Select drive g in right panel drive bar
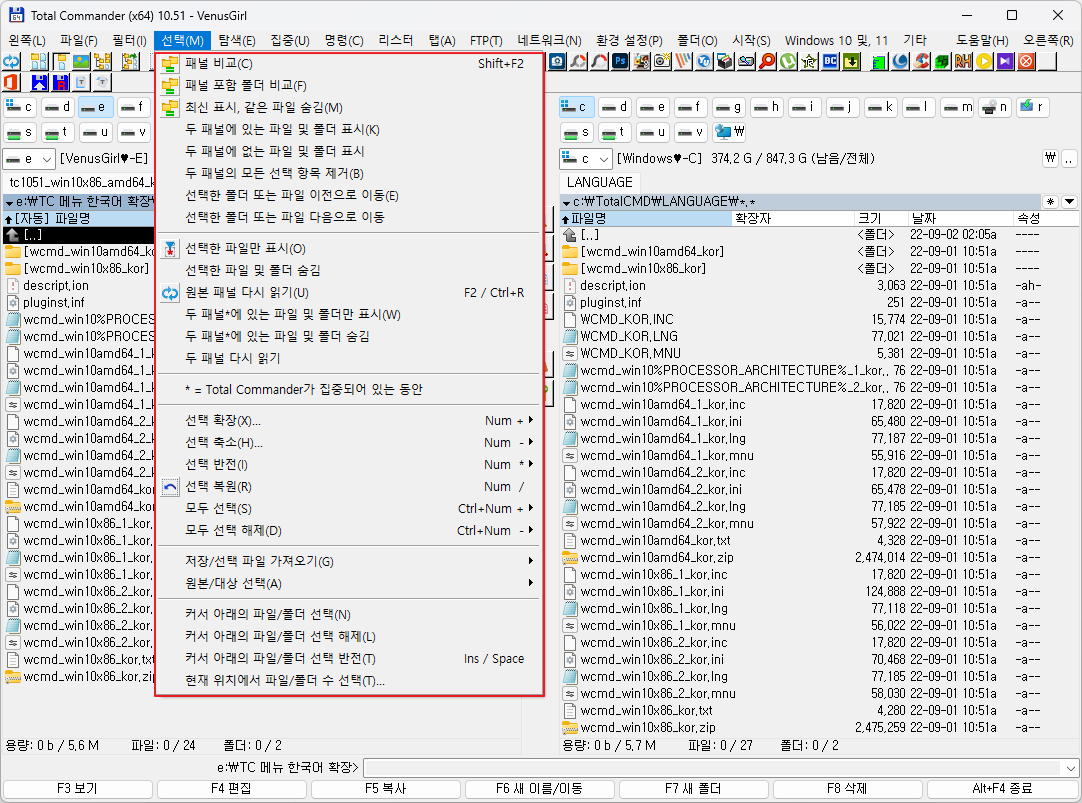The width and height of the screenshot is (1082, 803). point(729,107)
